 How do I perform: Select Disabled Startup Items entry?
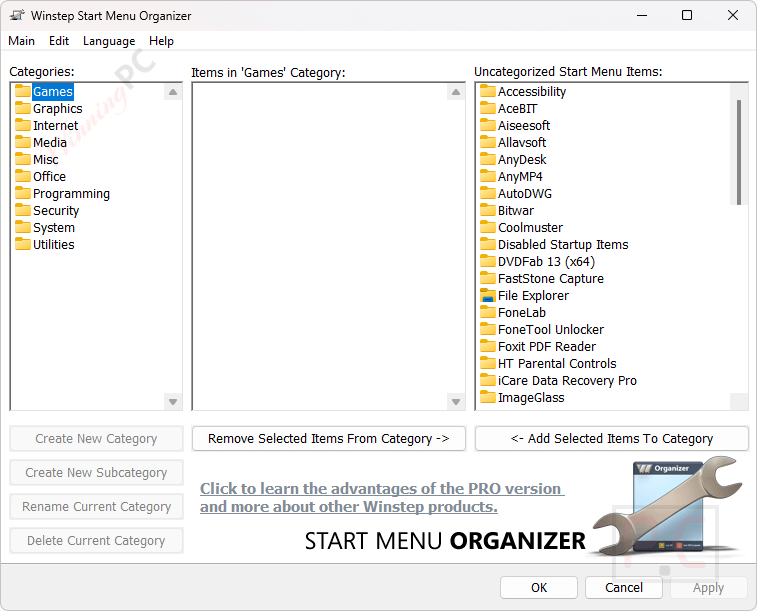click(x=563, y=244)
